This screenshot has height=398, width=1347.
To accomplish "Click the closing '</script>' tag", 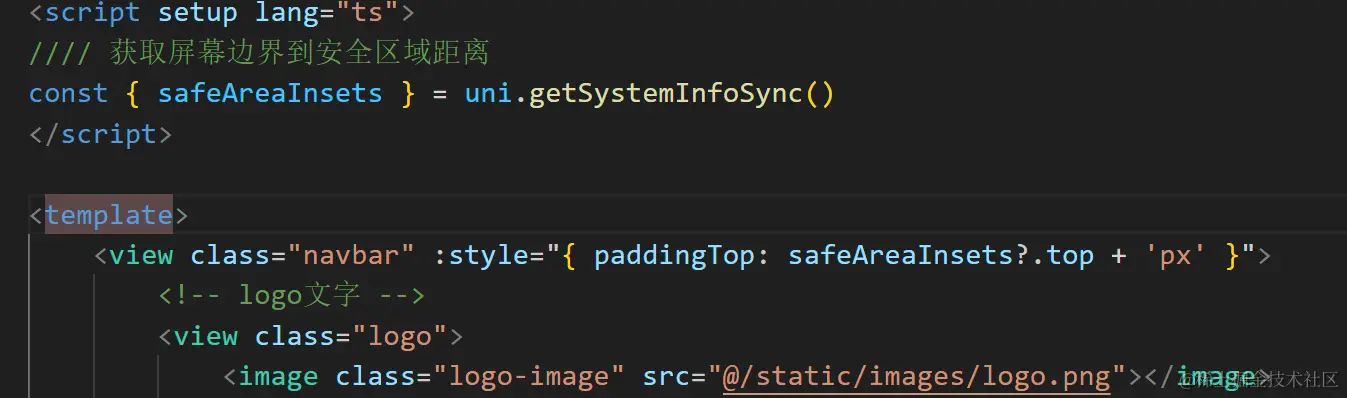I will [x=100, y=134].
